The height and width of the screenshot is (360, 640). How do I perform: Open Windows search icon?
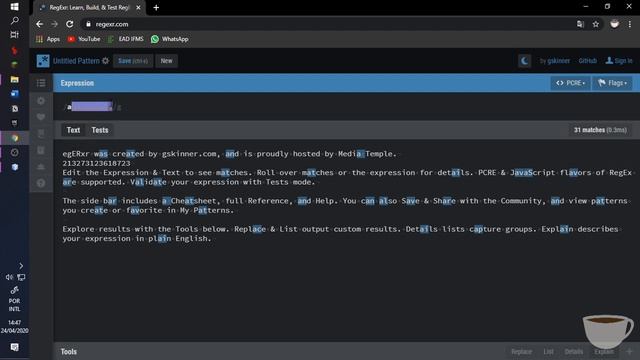coord(14,20)
